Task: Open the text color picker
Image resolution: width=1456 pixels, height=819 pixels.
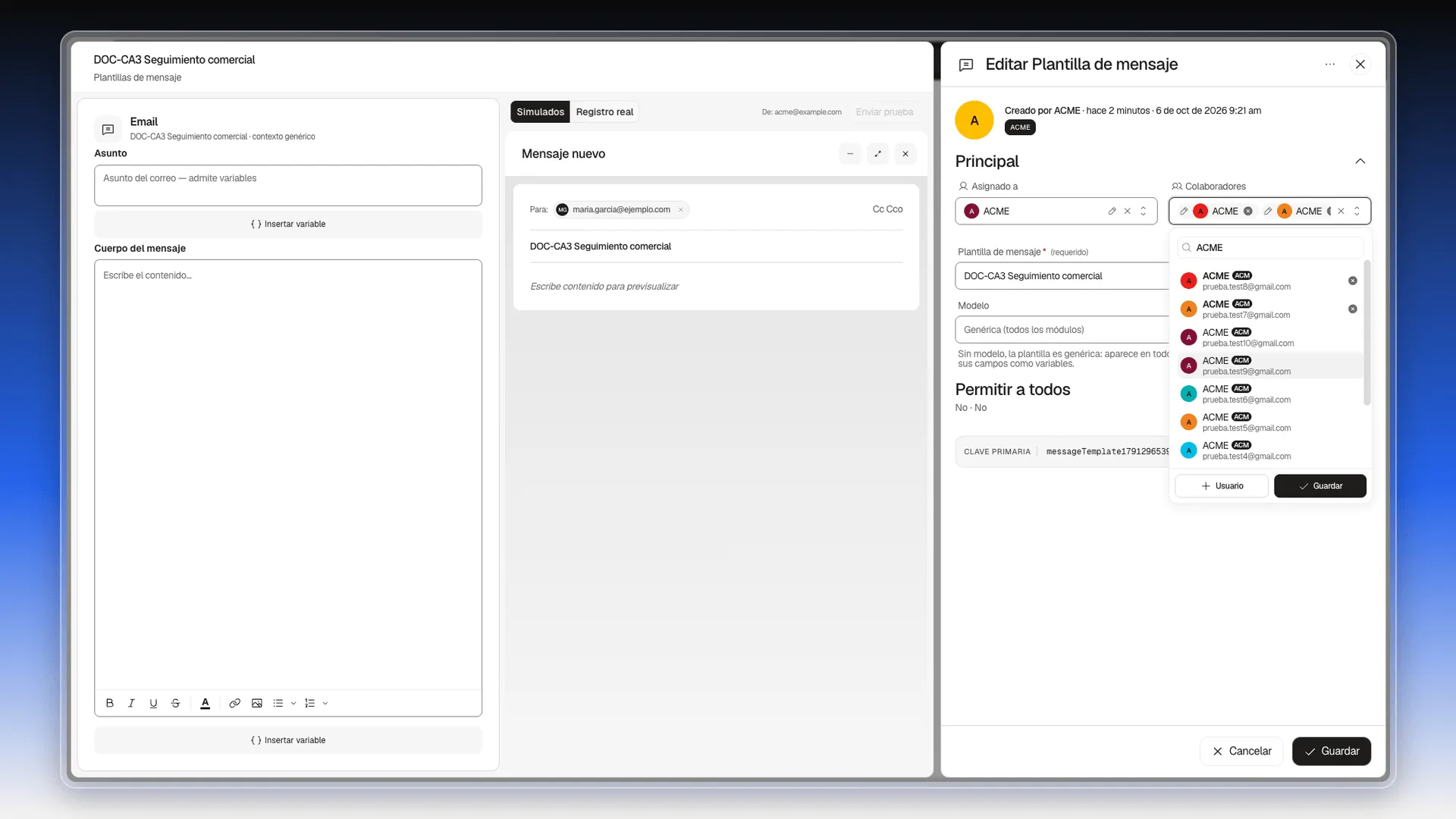Action: (205, 704)
